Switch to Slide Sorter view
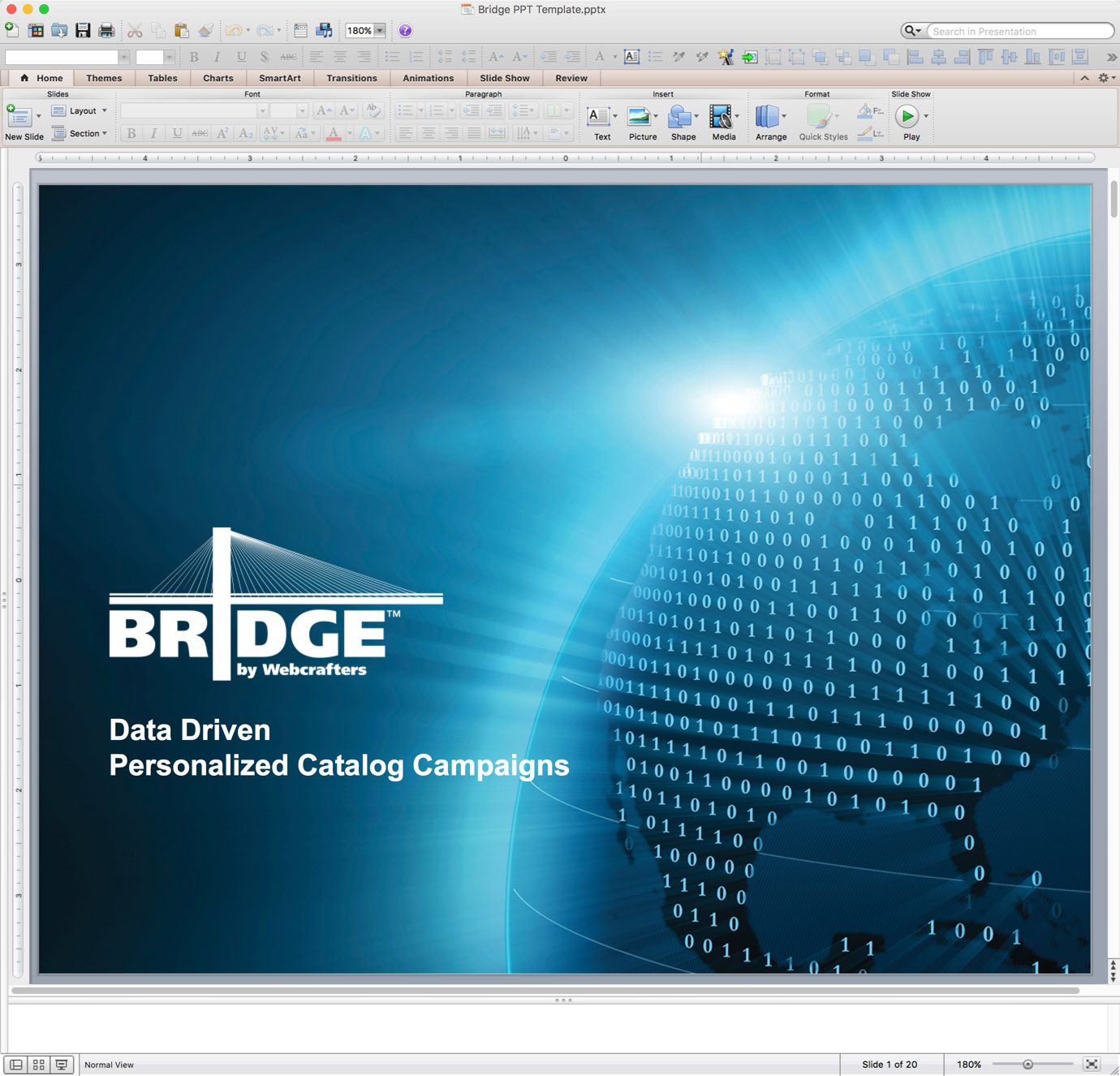The width and height of the screenshot is (1120, 1076). coord(37,1064)
